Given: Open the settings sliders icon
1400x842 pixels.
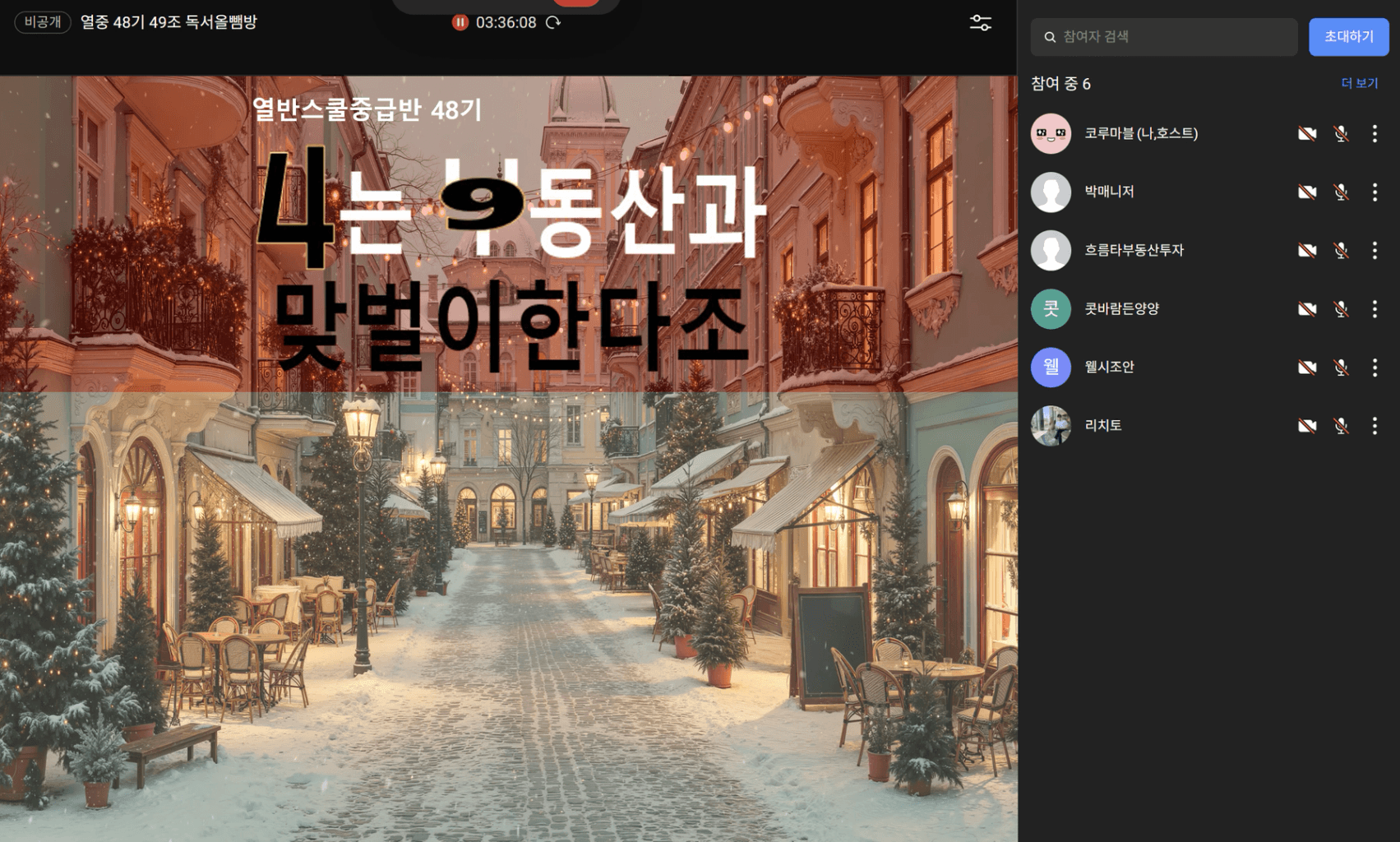Looking at the screenshot, I should [980, 23].
